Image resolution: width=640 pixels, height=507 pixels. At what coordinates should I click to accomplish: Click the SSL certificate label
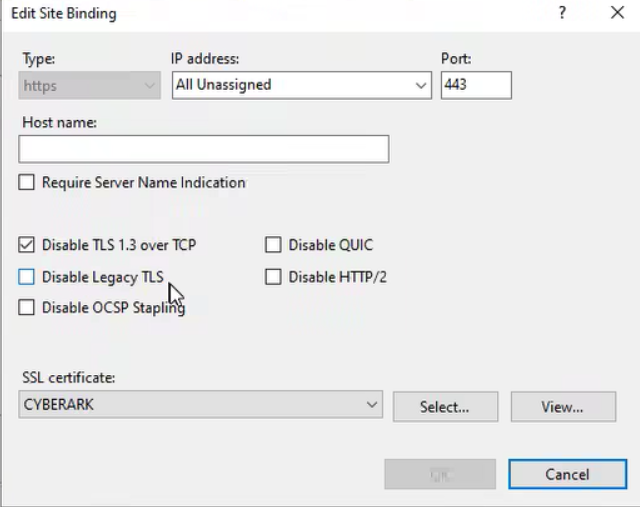point(69,378)
